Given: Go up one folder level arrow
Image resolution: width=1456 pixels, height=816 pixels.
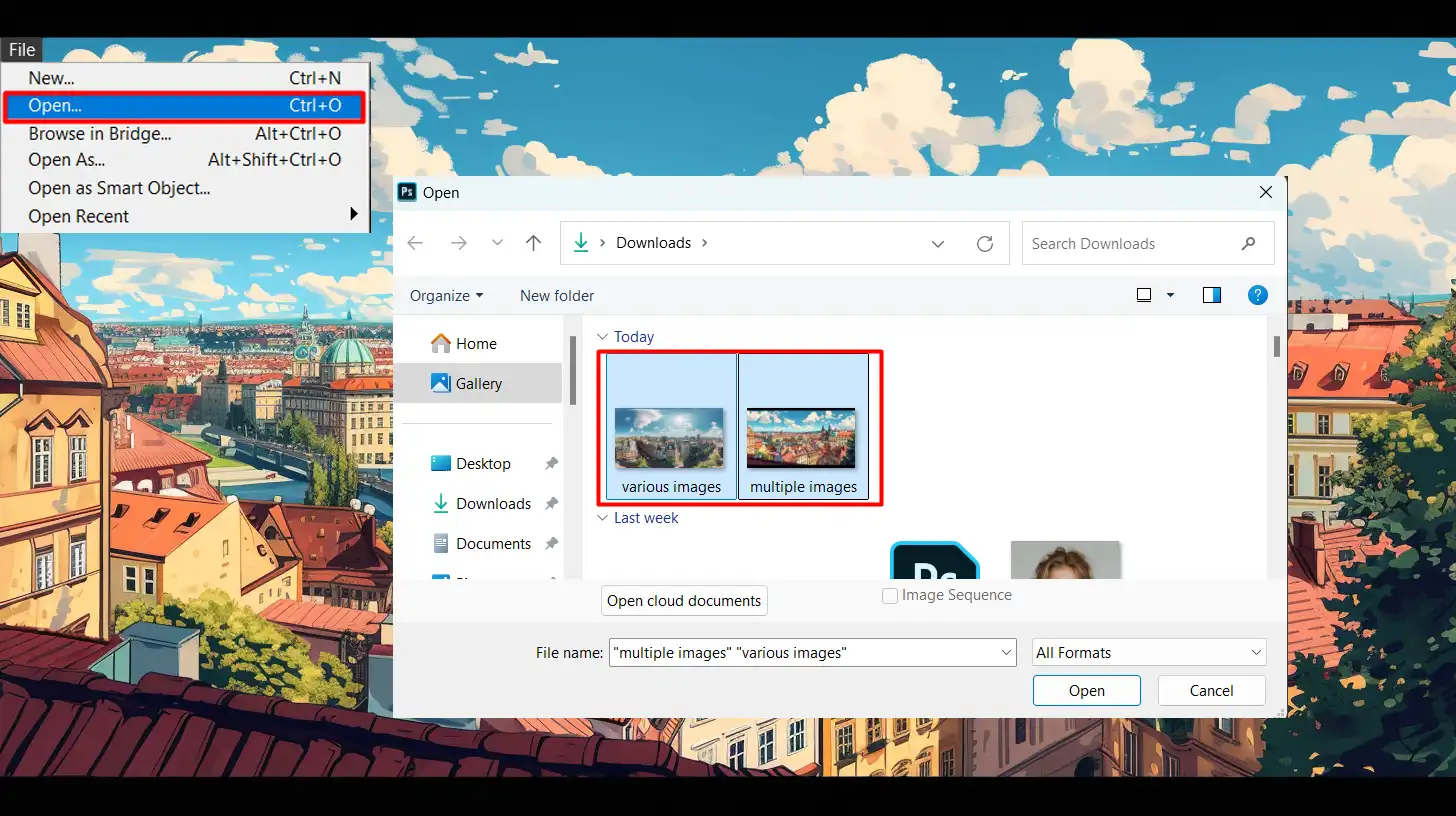Looking at the screenshot, I should tap(534, 243).
